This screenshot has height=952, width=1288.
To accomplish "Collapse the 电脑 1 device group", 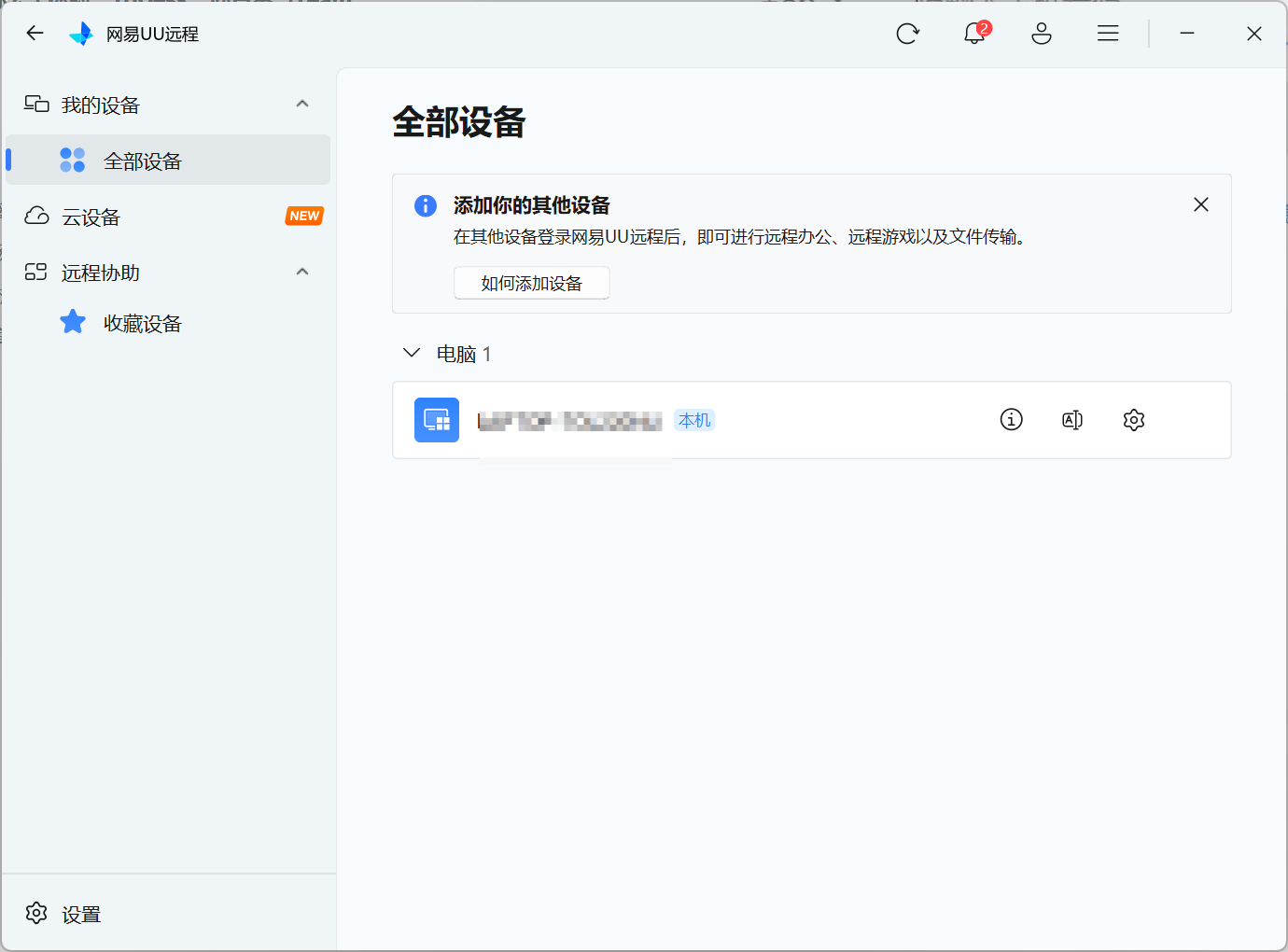I will (412, 353).
